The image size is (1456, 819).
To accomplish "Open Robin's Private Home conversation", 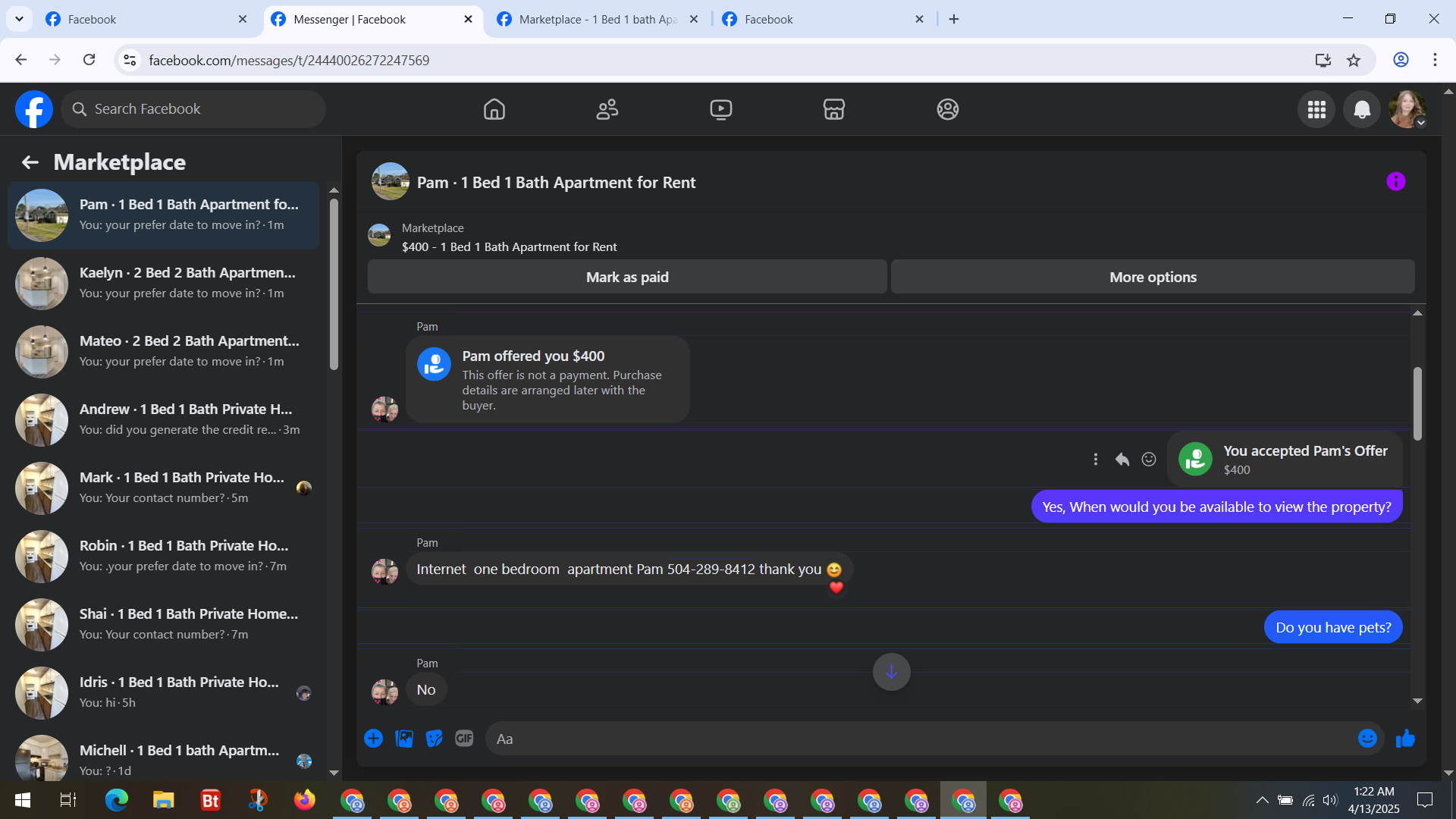I will (163, 557).
